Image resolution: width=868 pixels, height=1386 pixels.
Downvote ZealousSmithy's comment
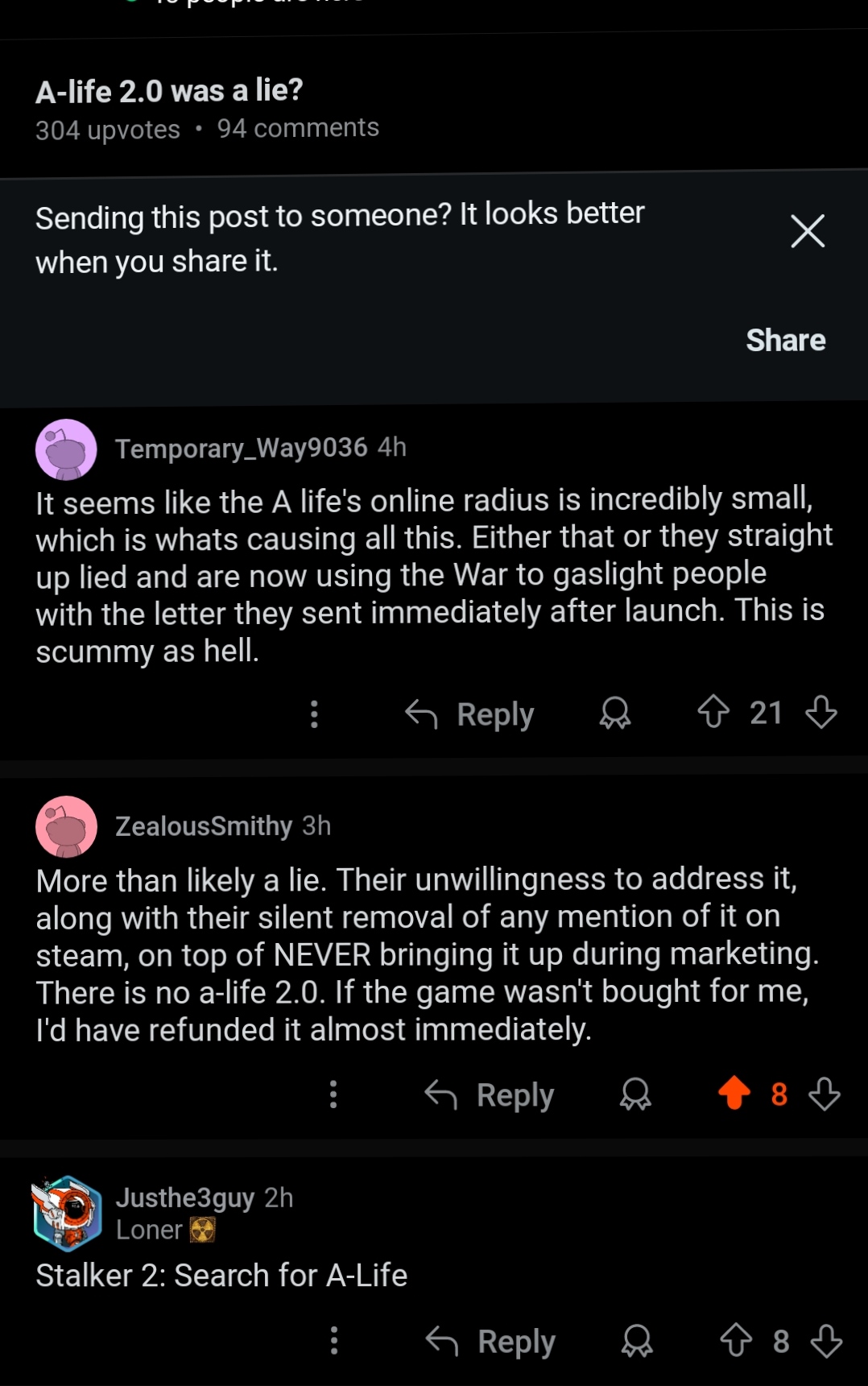point(825,1094)
